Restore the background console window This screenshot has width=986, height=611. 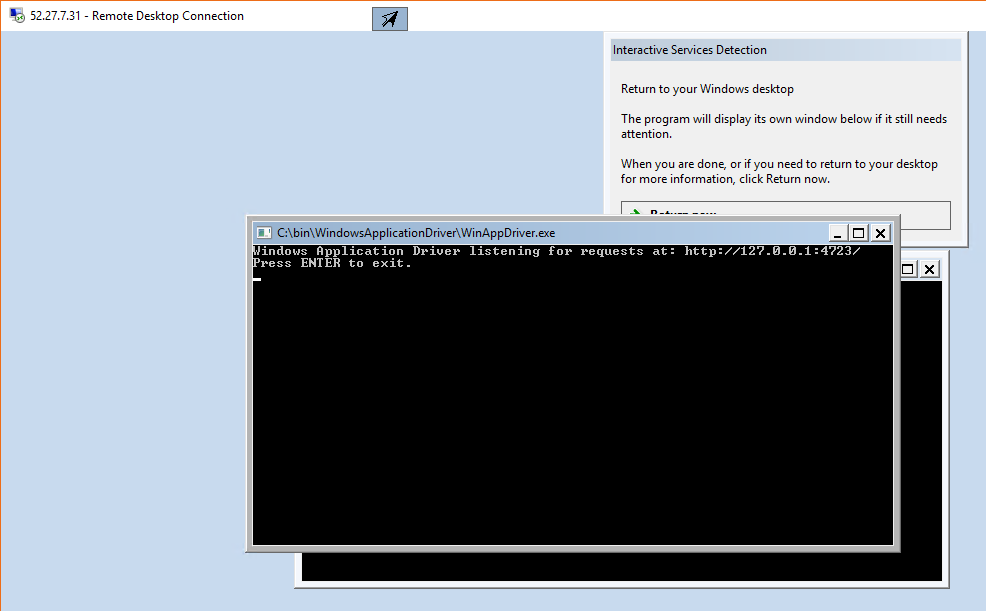[908, 268]
